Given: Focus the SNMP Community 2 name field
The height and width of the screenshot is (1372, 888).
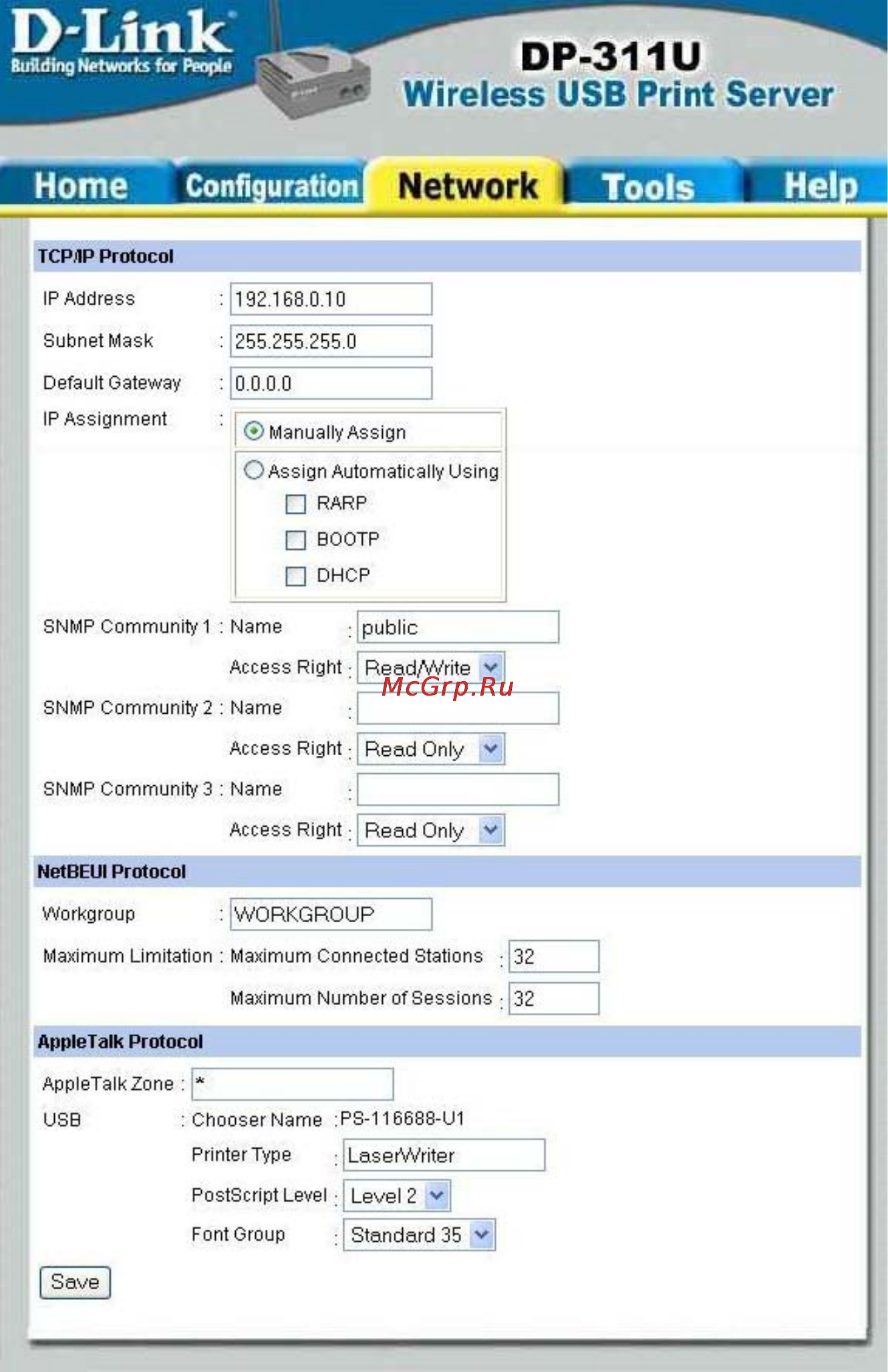Looking at the screenshot, I should point(458,708).
